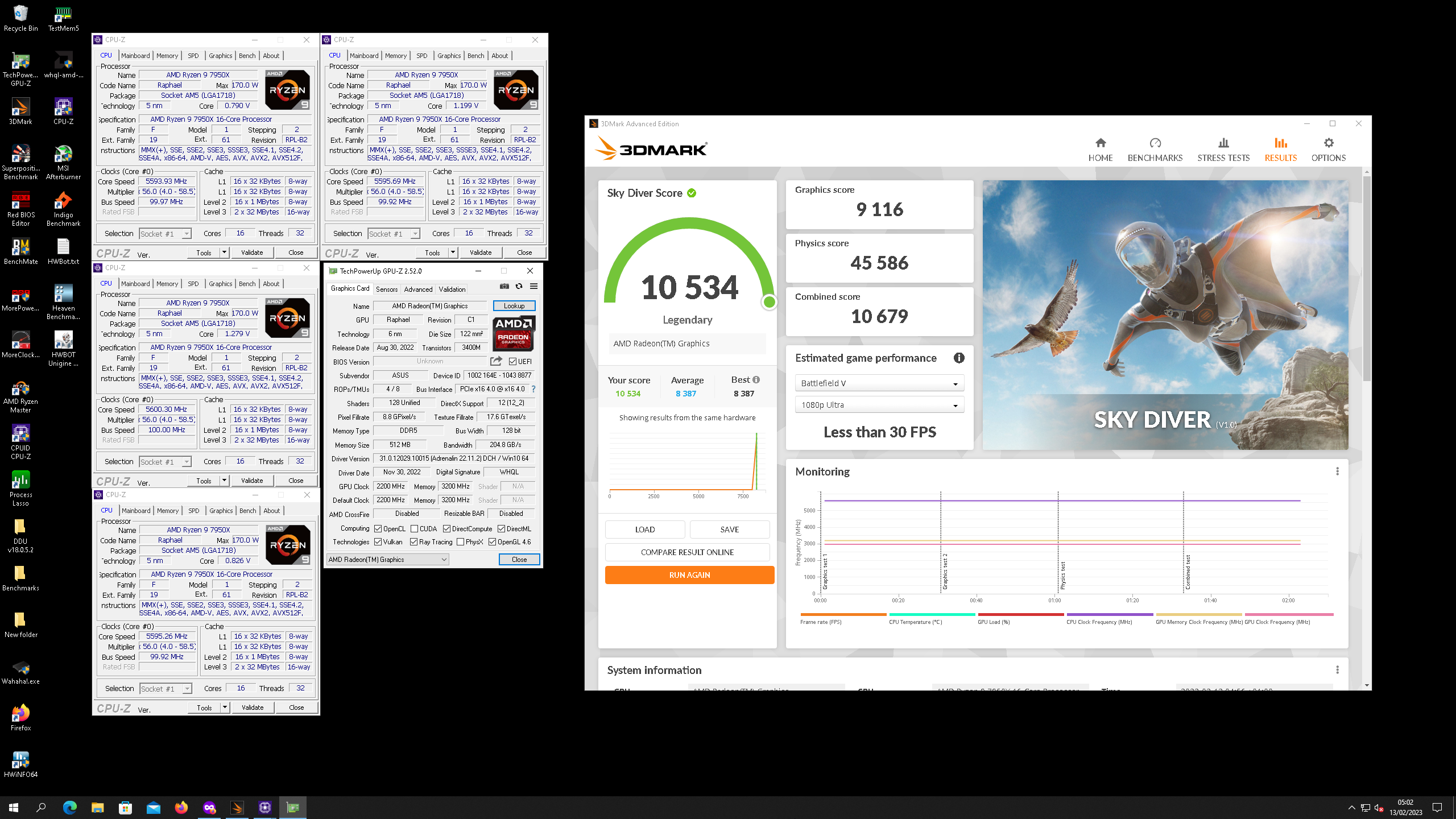The height and width of the screenshot is (819, 1456).
Task: Open Red BIOS Editor desktop icon
Action: click(x=20, y=209)
